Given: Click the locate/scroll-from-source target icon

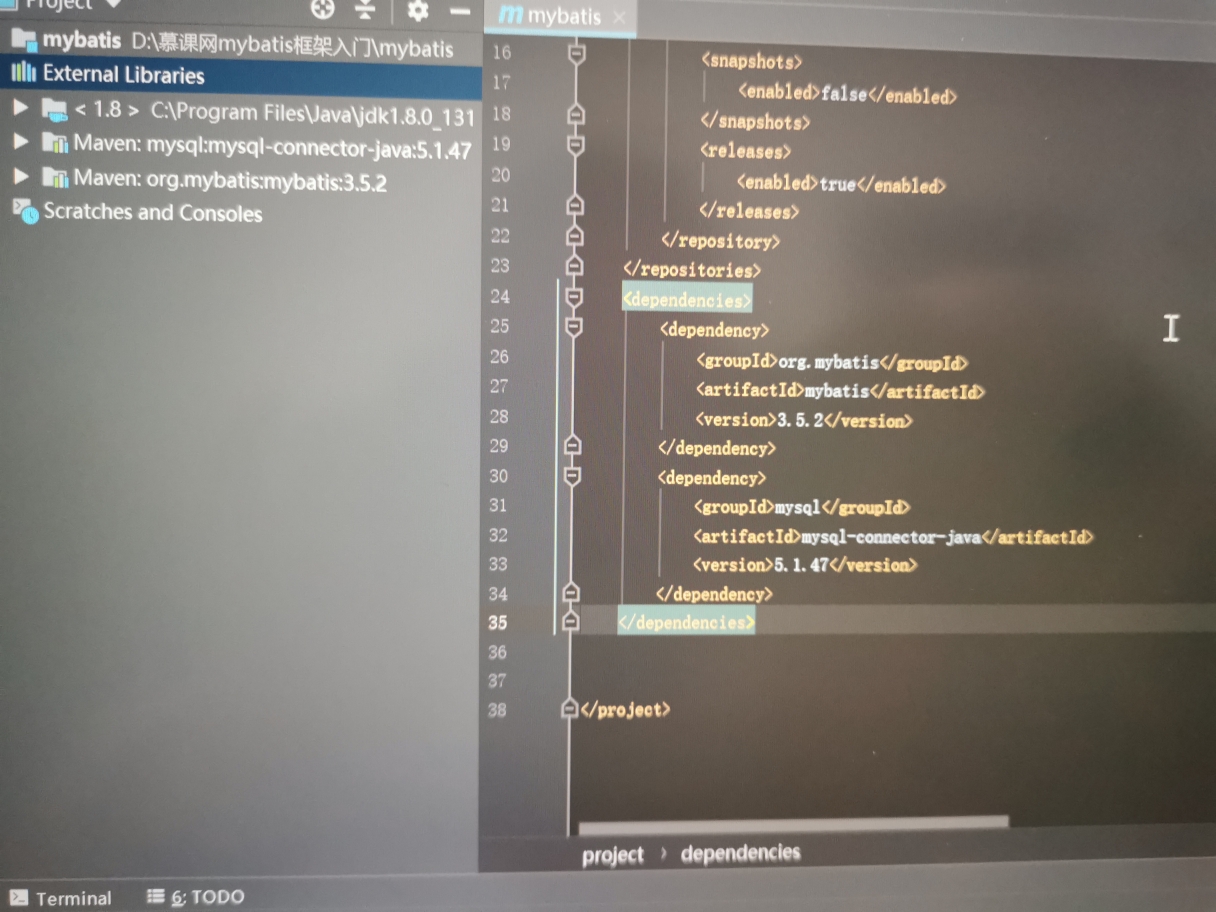Looking at the screenshot, I should point(322,9).
